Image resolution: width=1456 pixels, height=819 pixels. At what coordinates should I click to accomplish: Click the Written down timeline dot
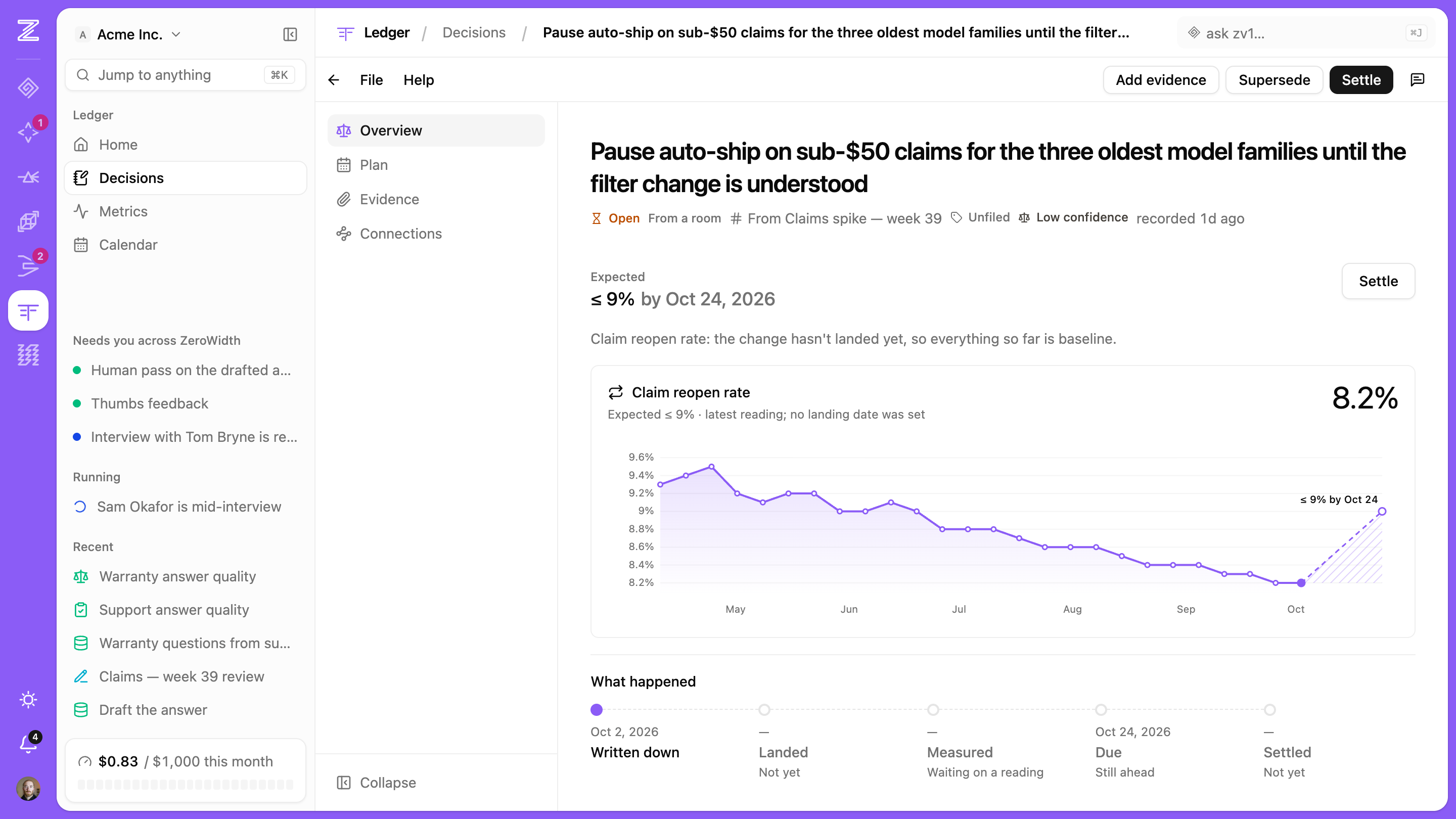tap(597, 710)
